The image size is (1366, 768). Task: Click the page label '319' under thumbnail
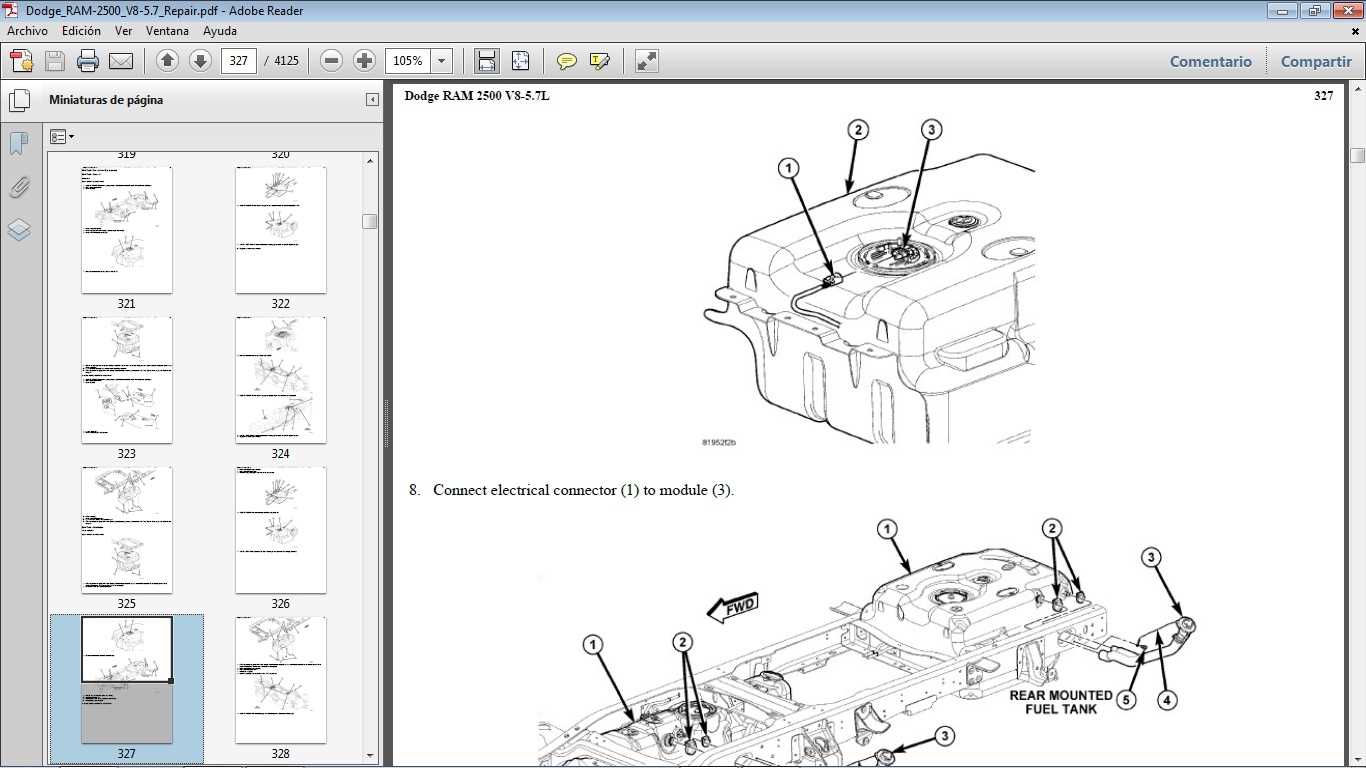tap(127, 155)
